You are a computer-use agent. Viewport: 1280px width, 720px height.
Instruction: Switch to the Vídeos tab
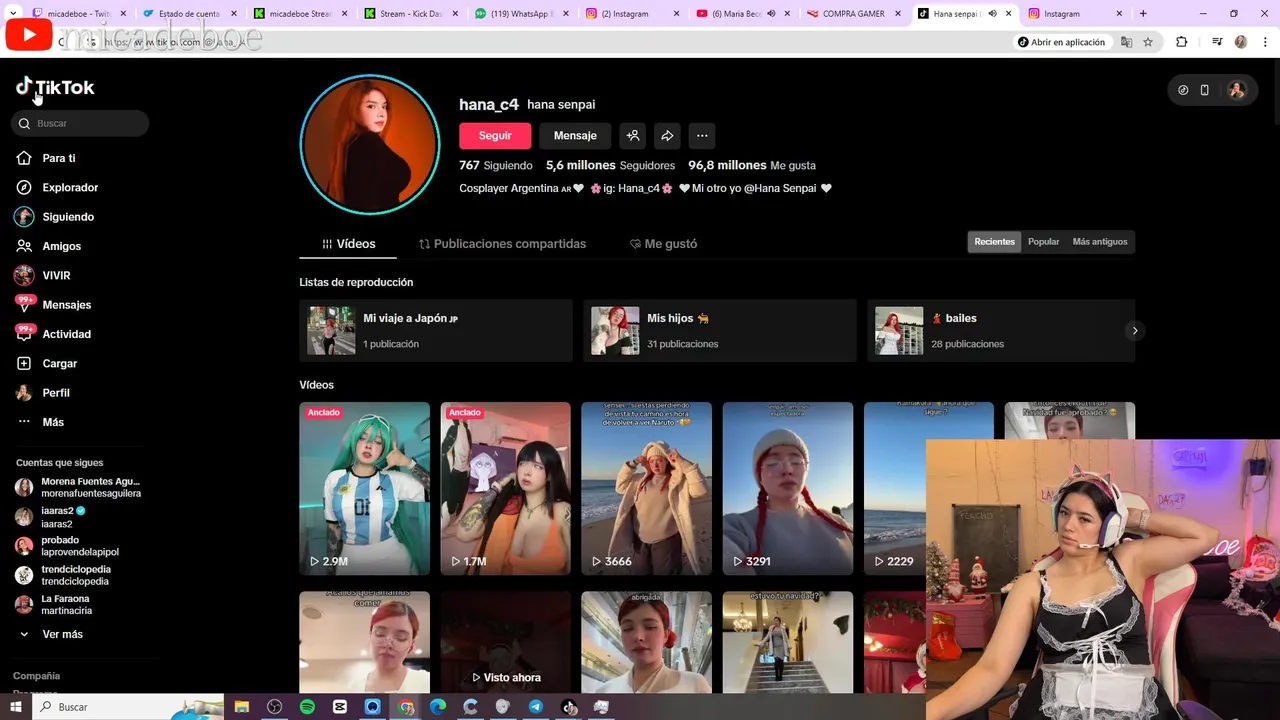(x=348, y=244)
